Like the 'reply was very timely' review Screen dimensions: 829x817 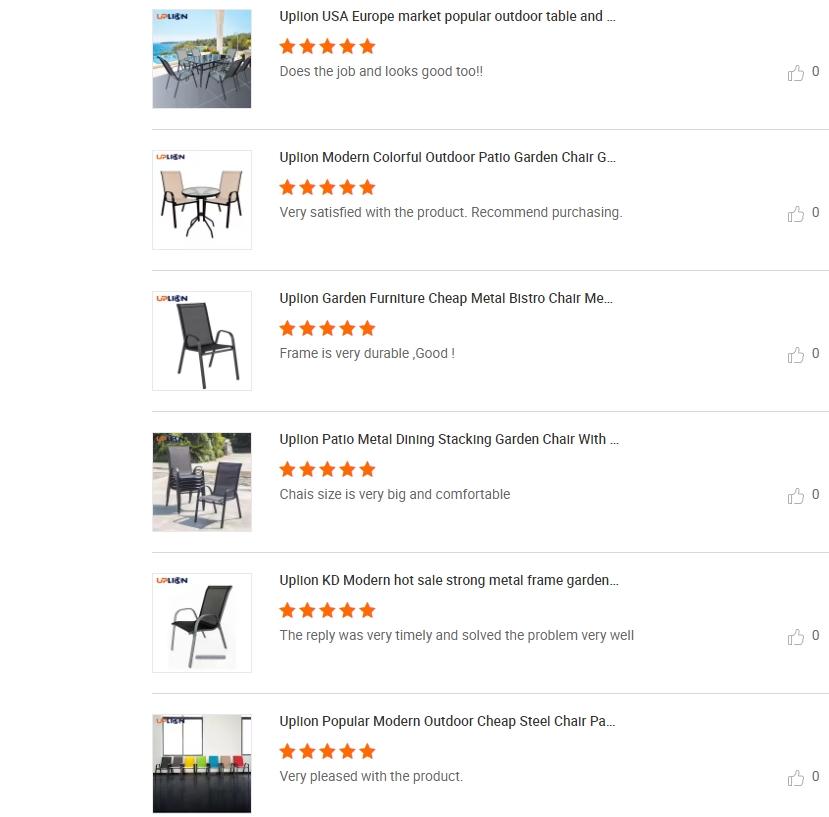pos(795,637)
